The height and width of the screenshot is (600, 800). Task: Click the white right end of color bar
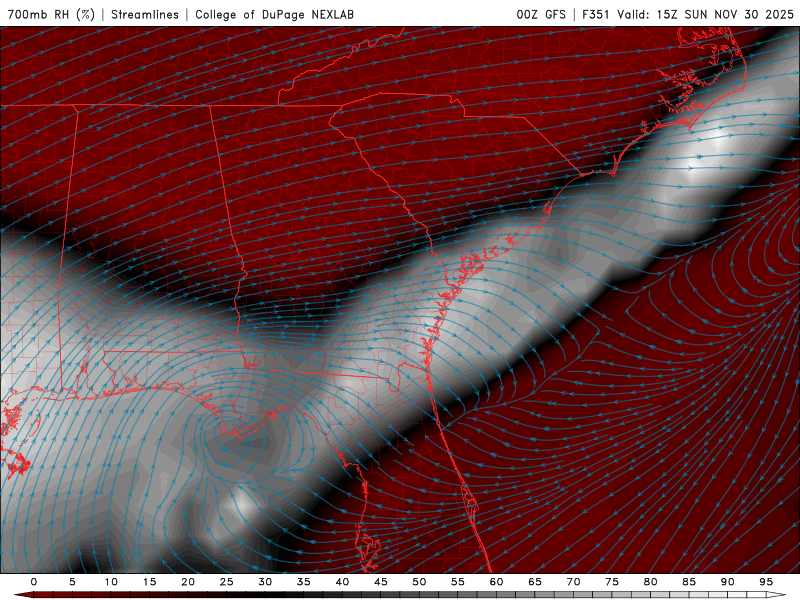click(x=777, y=595)
